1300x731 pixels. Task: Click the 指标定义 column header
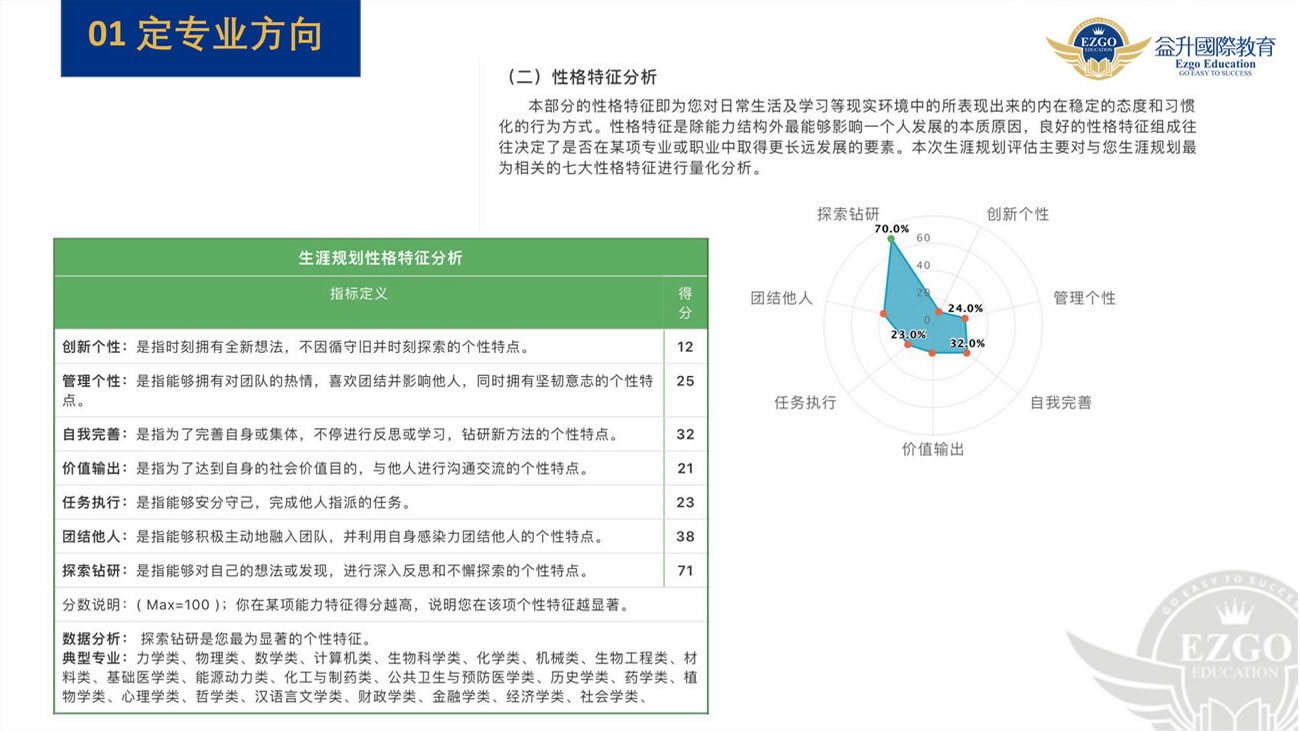pos(358,293)
